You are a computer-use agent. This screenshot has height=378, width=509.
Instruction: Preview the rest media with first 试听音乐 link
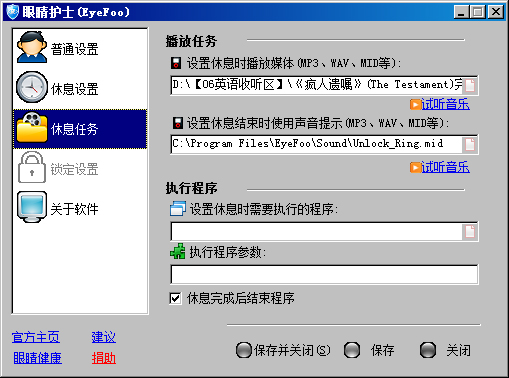click(x=445, y=104)
